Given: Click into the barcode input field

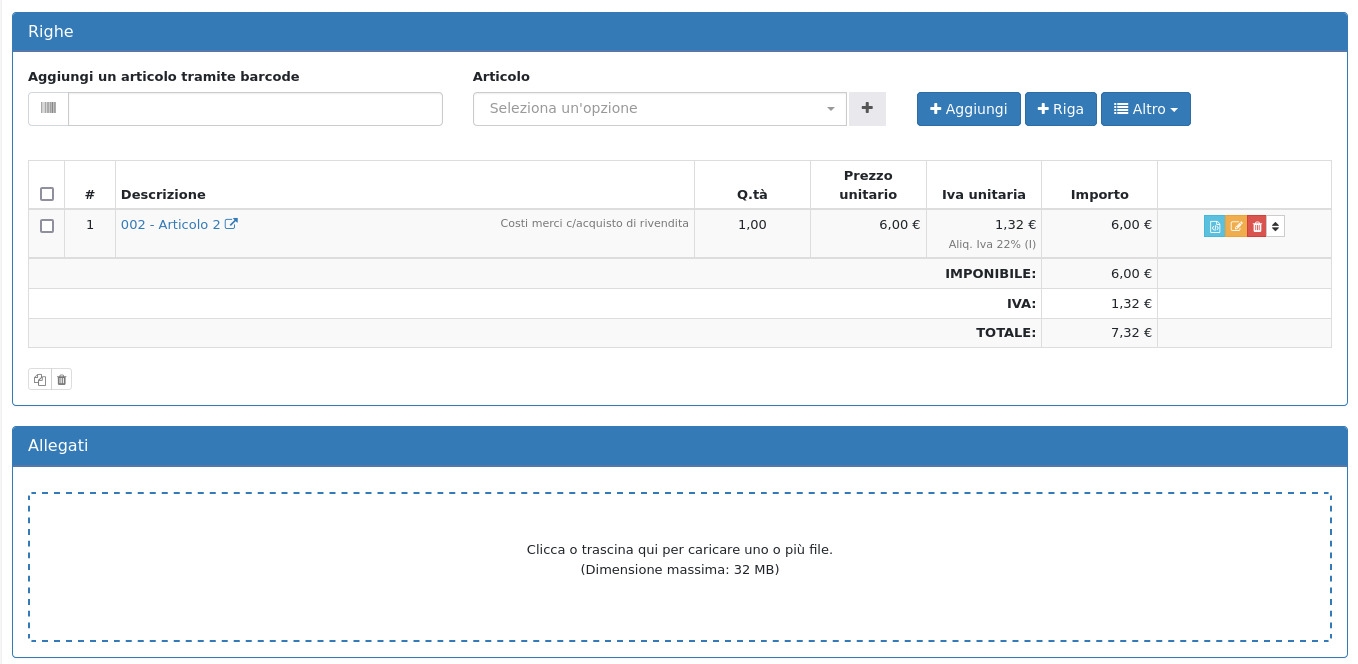Looking at the screenshot, I should click(x=255, y=109).
